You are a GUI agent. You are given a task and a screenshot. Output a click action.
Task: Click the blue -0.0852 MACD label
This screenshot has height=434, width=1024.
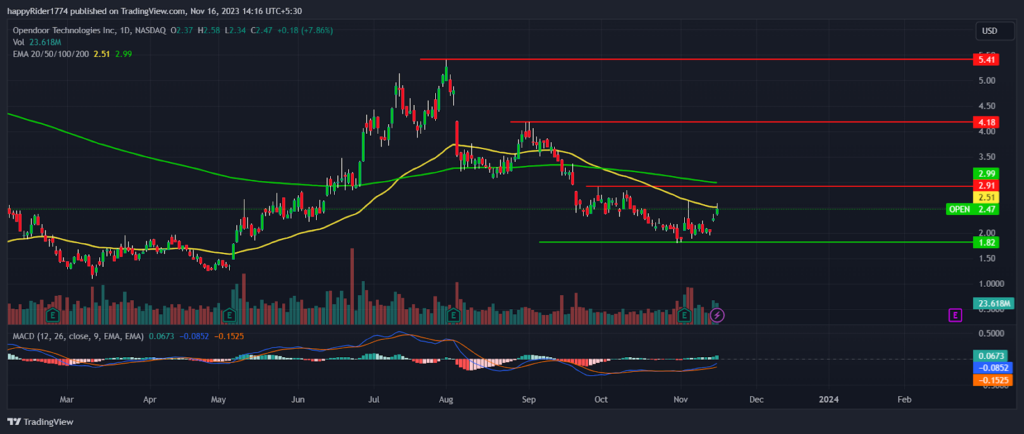(993, 367)
